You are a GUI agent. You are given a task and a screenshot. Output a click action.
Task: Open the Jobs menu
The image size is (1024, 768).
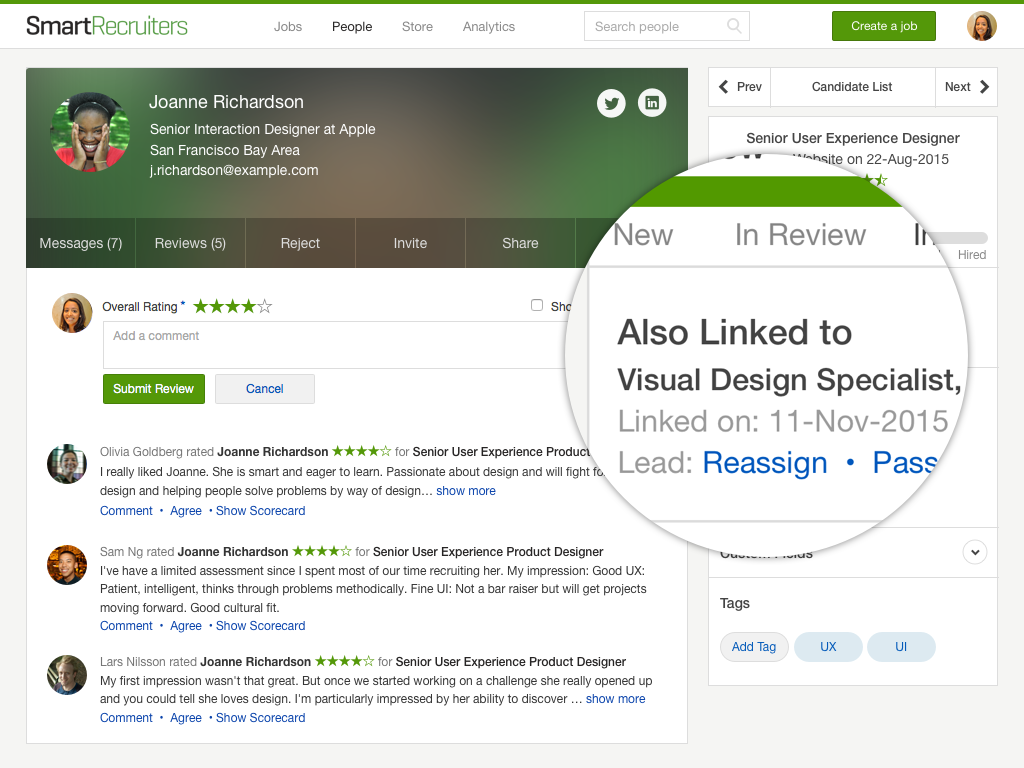point(287,27)
